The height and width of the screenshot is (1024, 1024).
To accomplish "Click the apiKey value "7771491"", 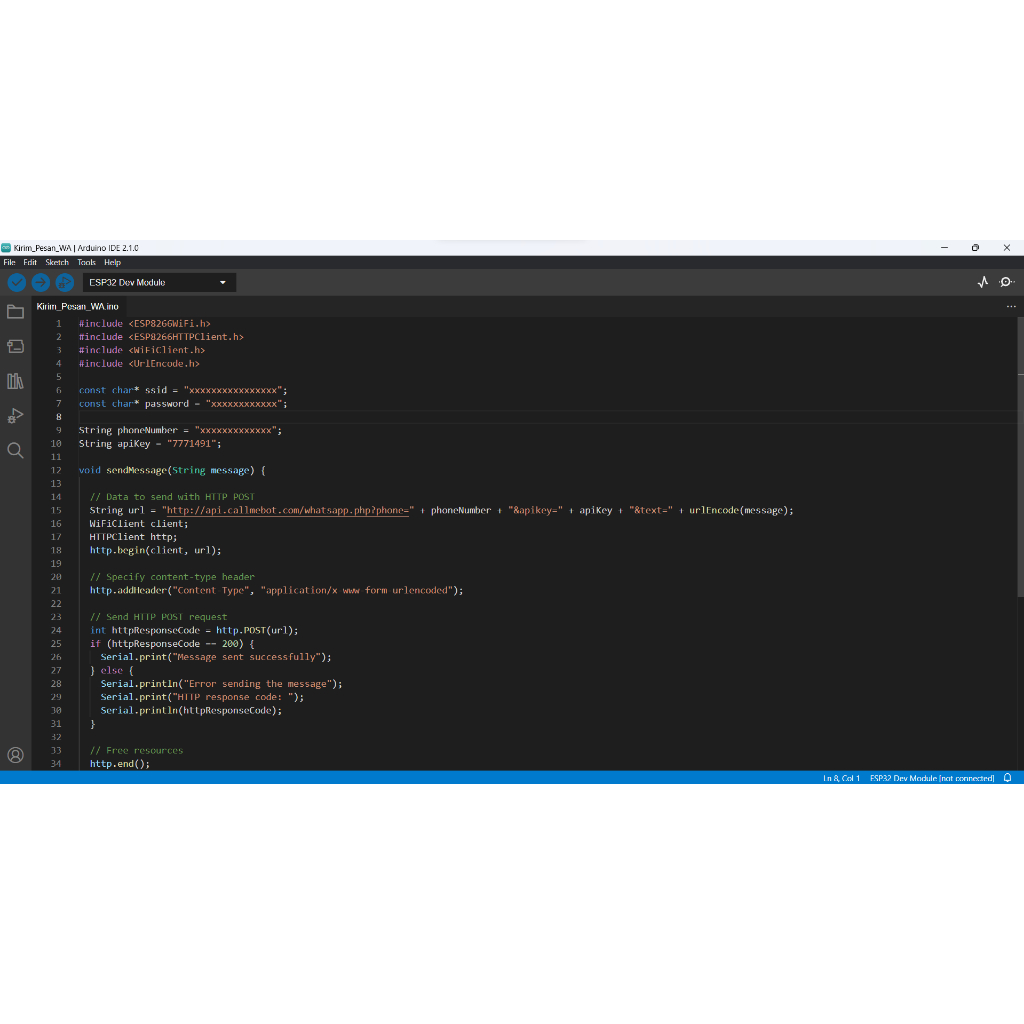I will click(191, 443).
